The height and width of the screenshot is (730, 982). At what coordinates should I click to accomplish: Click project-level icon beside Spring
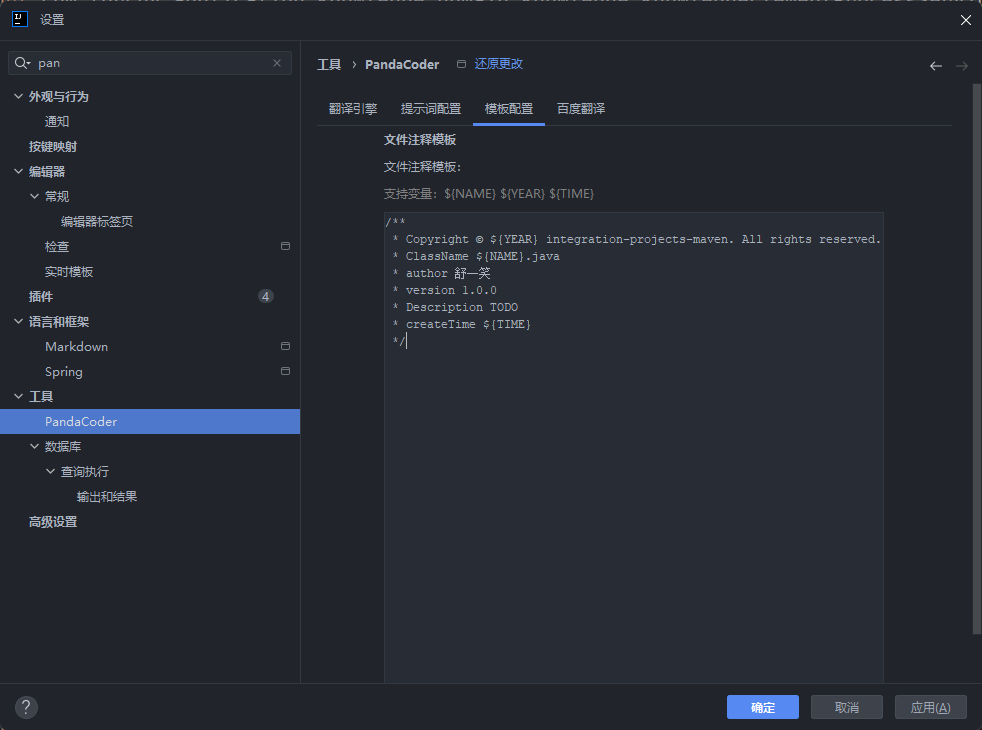click(285, 371)
